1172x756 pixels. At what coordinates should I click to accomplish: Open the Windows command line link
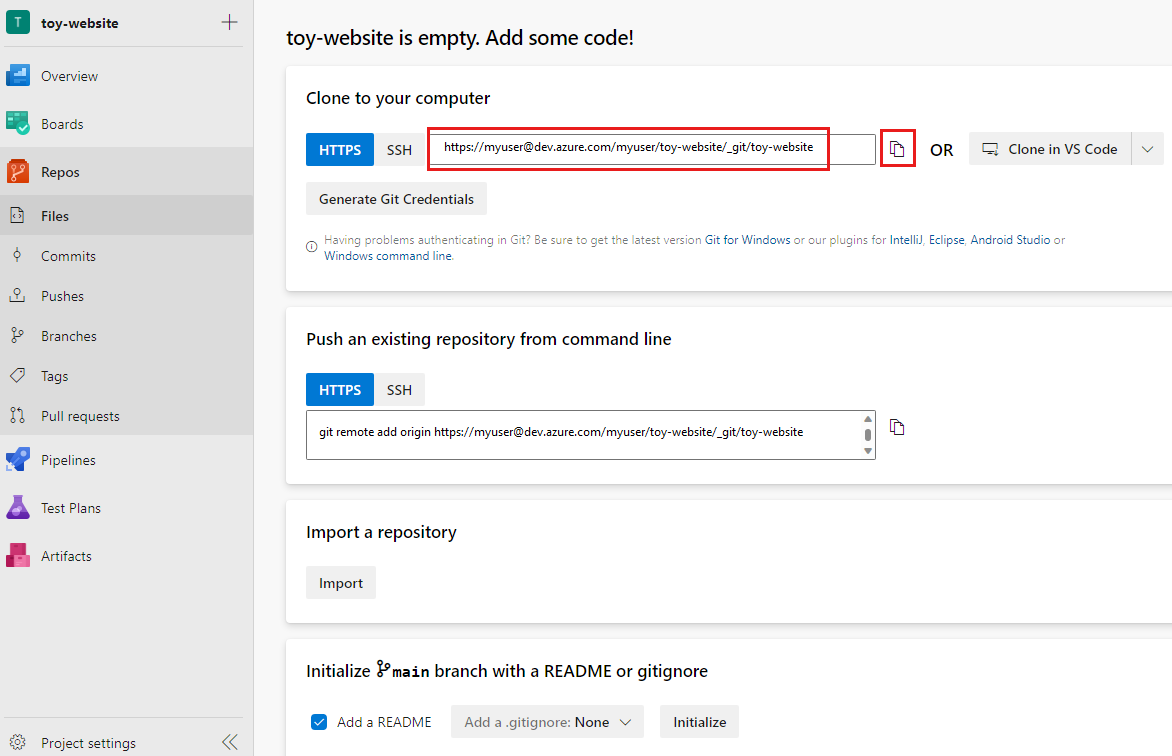pyautogui.click(x=388, y=256)
